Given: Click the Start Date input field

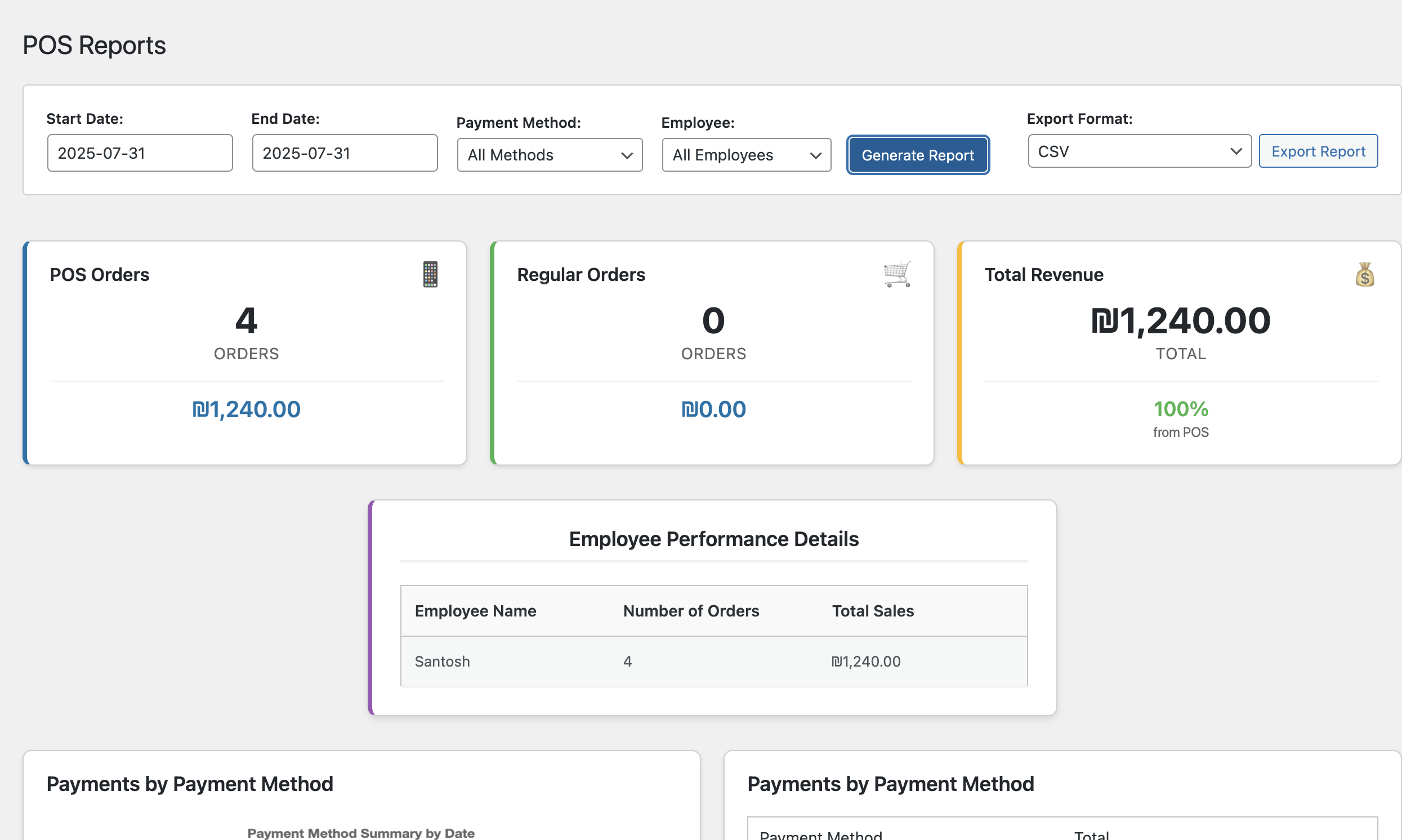Looking at the screenshot, I should click(x=140, y=153).
